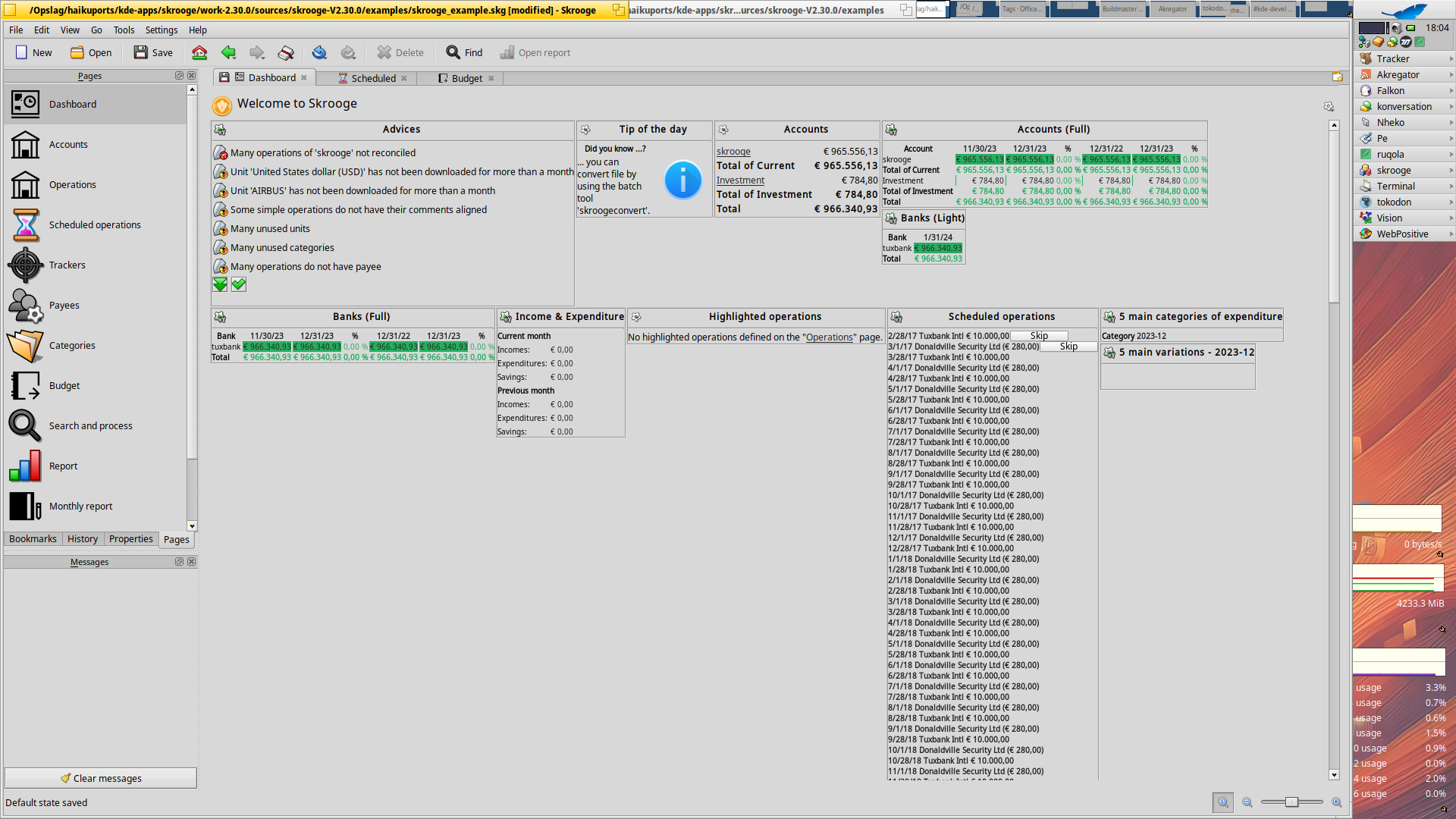1456x819 pixels.
Task: Open Search and process page
Action: [95, 425]
